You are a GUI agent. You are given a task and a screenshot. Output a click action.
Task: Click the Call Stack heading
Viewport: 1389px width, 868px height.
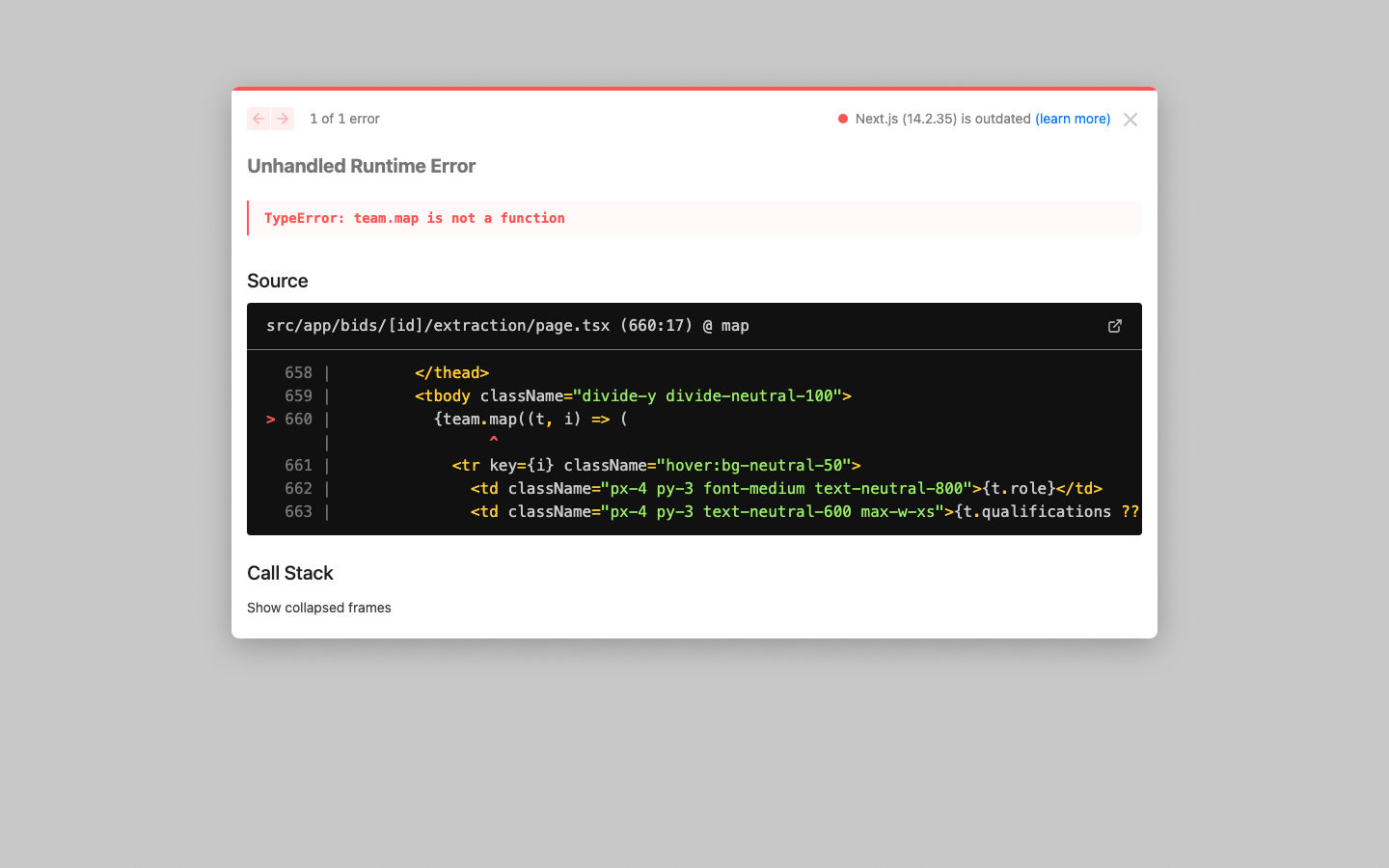coord(290,573)
